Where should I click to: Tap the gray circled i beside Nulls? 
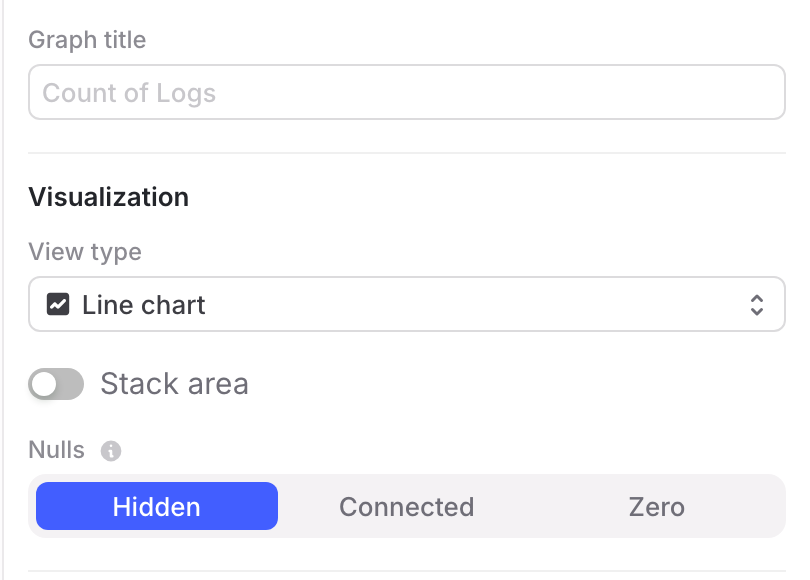(112, 450)
